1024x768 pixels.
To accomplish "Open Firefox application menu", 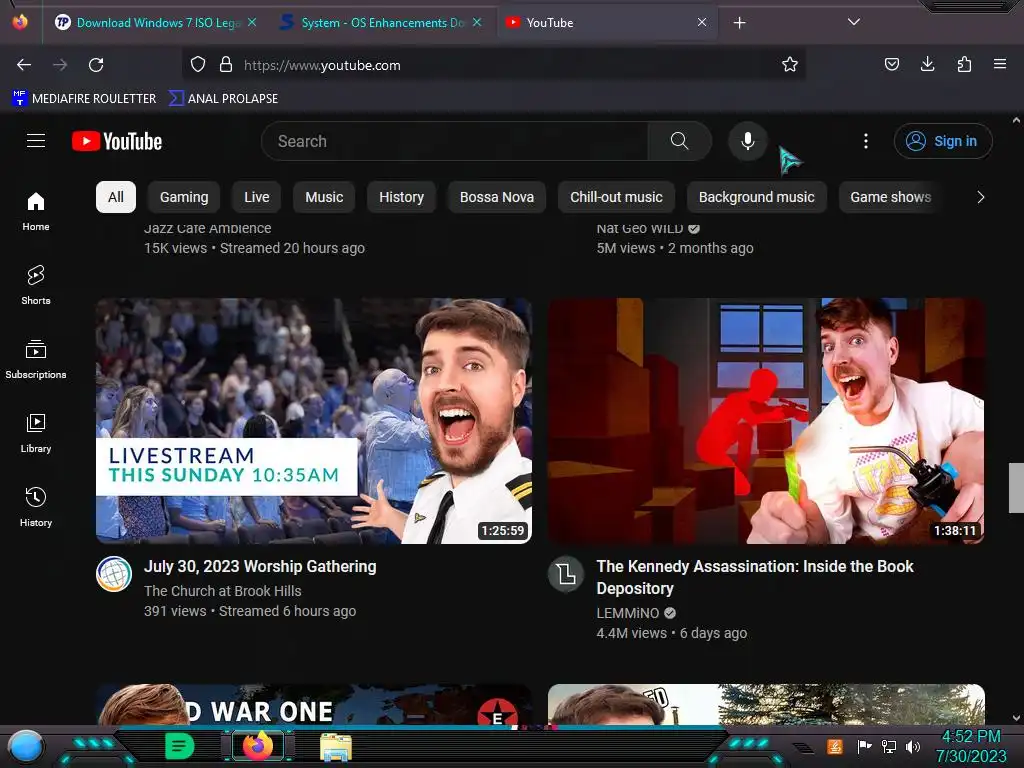I will tap(1000, 64).
